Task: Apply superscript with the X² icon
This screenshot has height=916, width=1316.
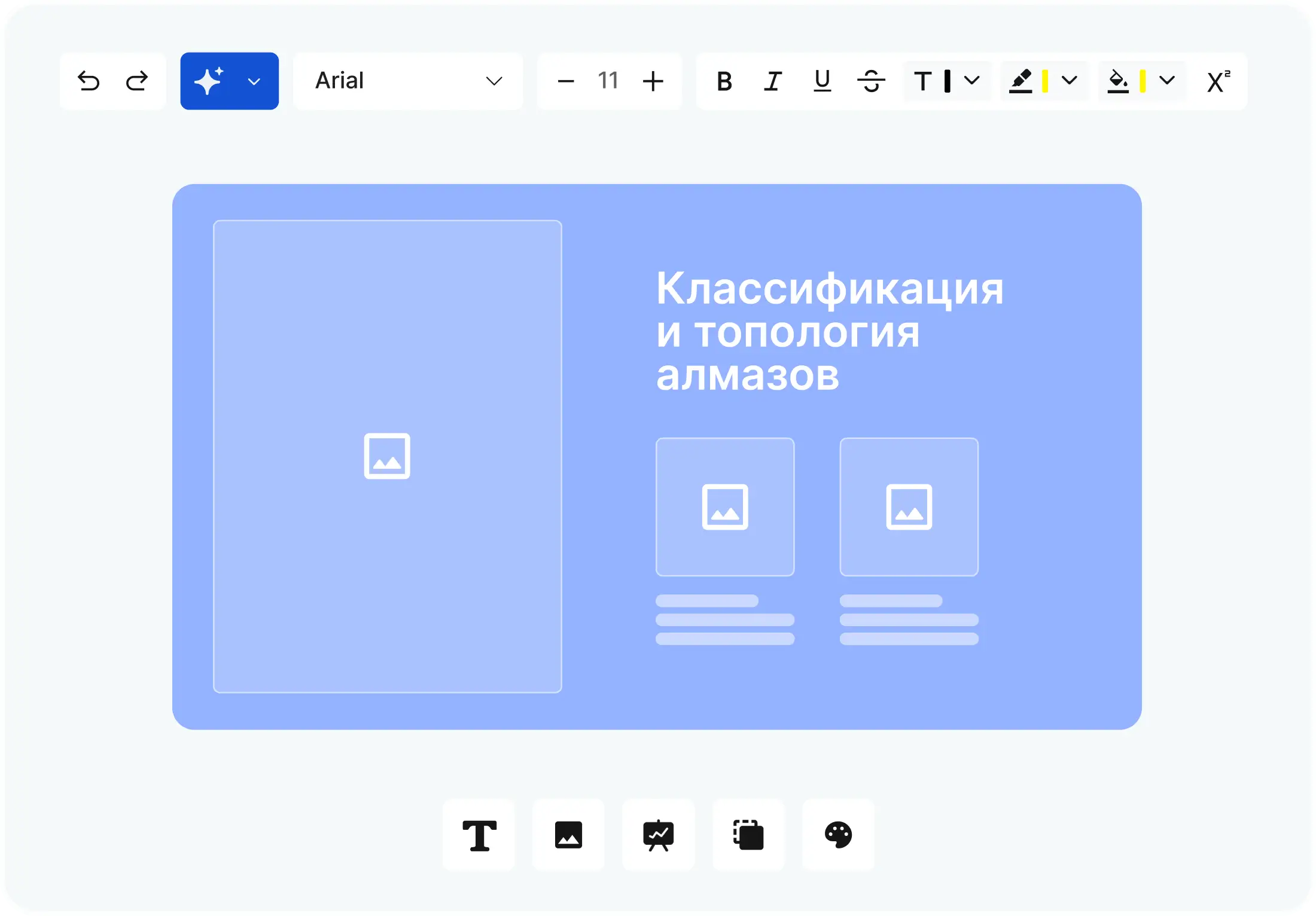Action: (1218, 81)
